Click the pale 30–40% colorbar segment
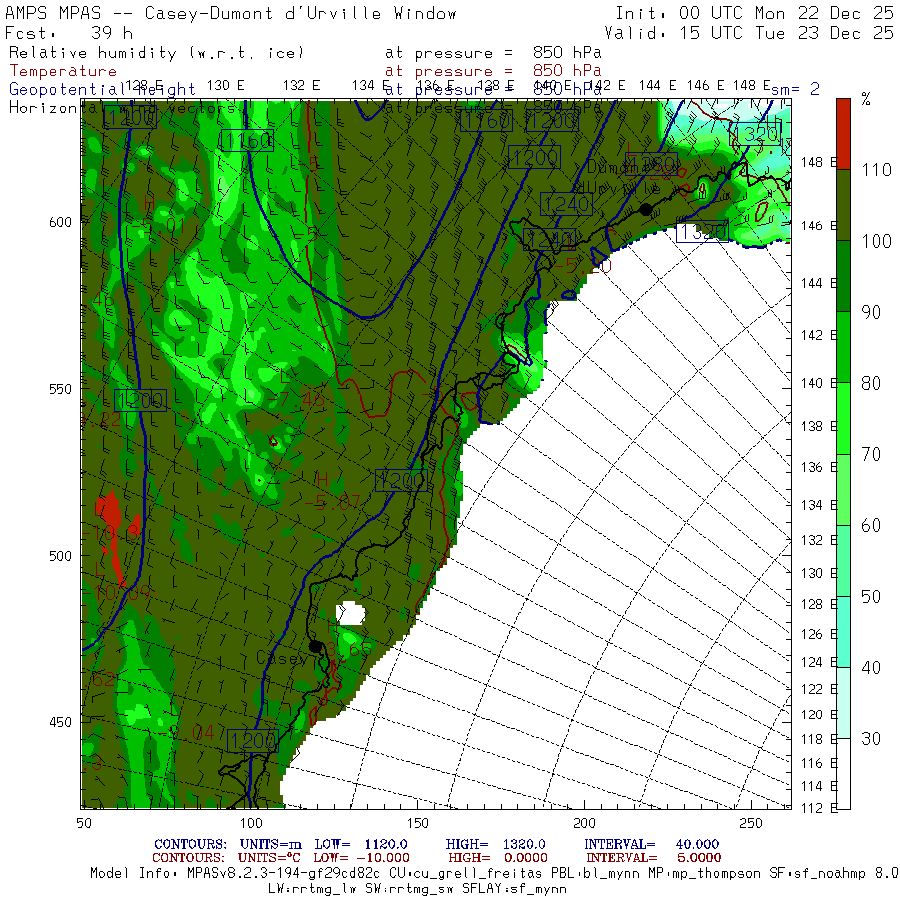Screen dimensions: 900x900 tap(843, 703)
